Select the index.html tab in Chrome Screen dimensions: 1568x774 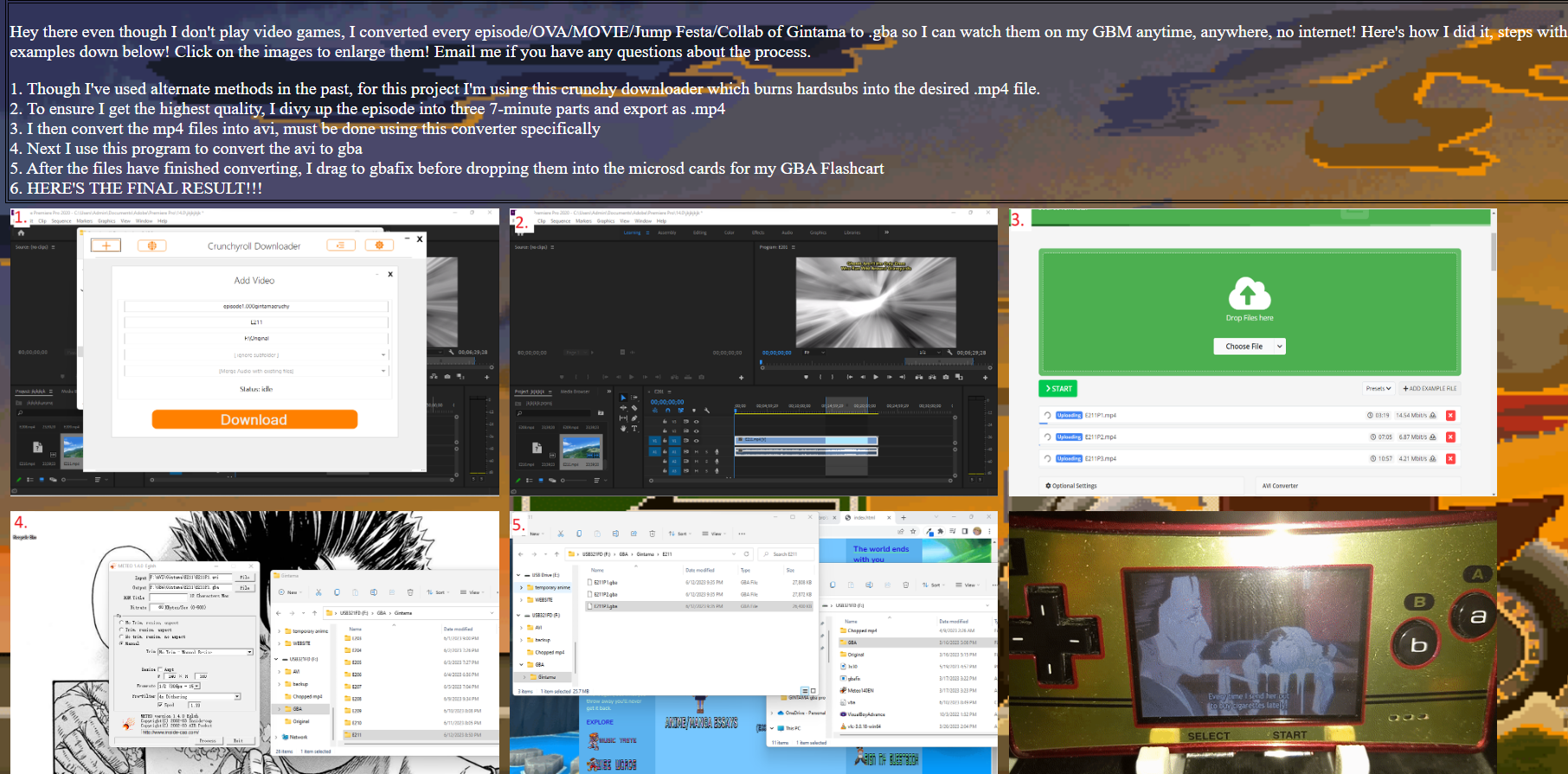pos(869,517)
